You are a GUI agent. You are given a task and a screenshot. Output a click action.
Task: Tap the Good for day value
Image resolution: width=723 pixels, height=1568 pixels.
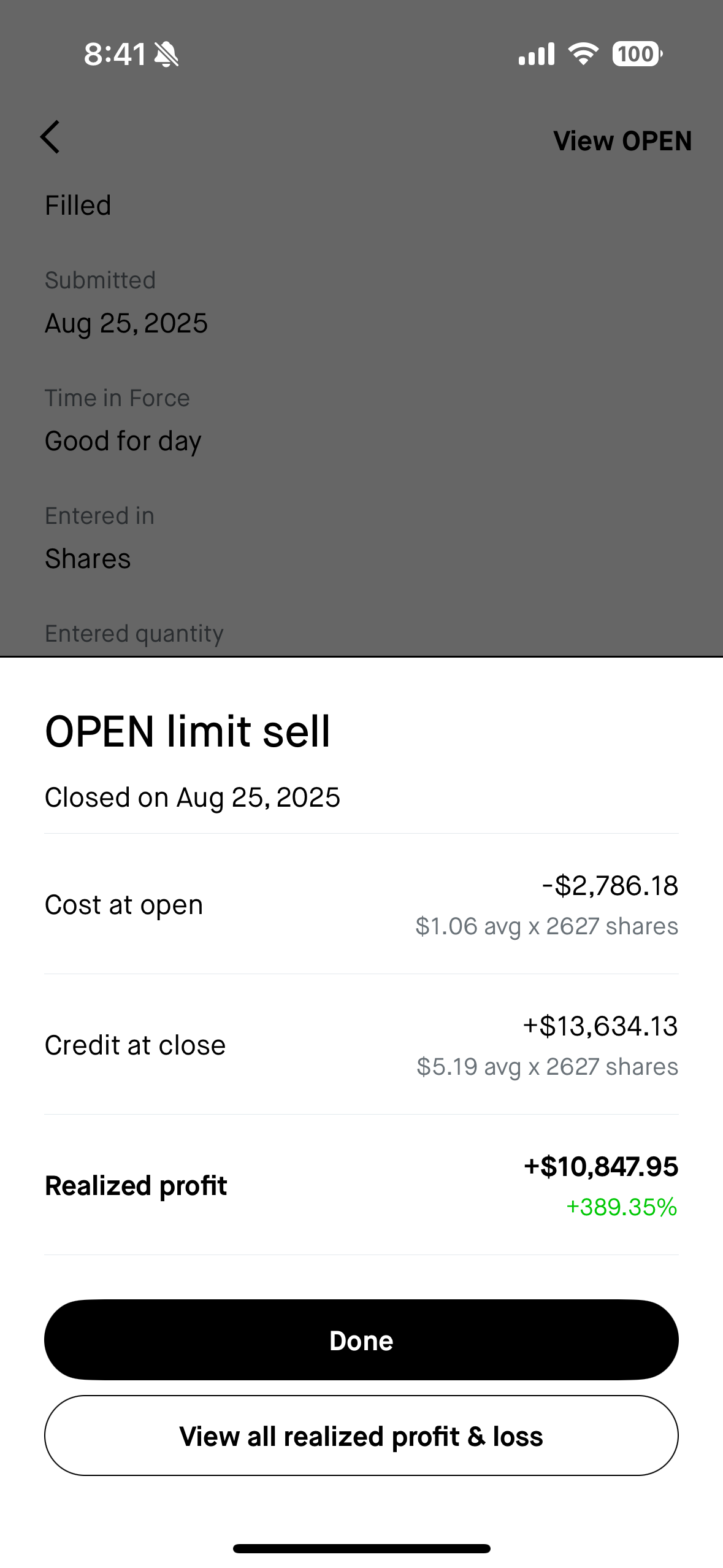123,441
